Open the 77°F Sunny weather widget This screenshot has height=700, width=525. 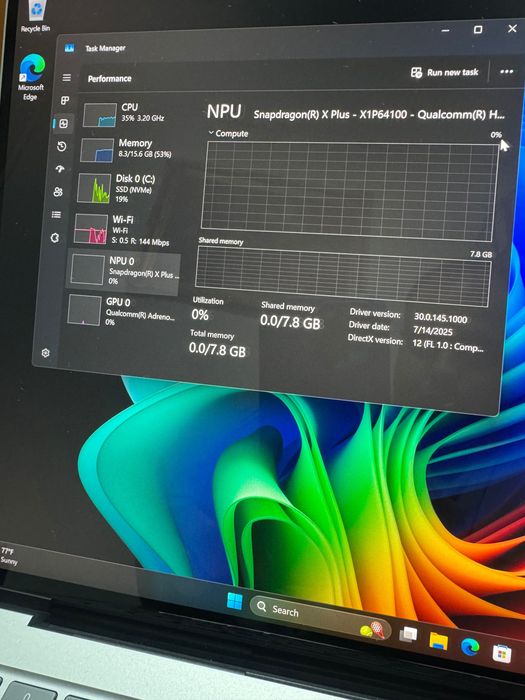pos(9,556)
